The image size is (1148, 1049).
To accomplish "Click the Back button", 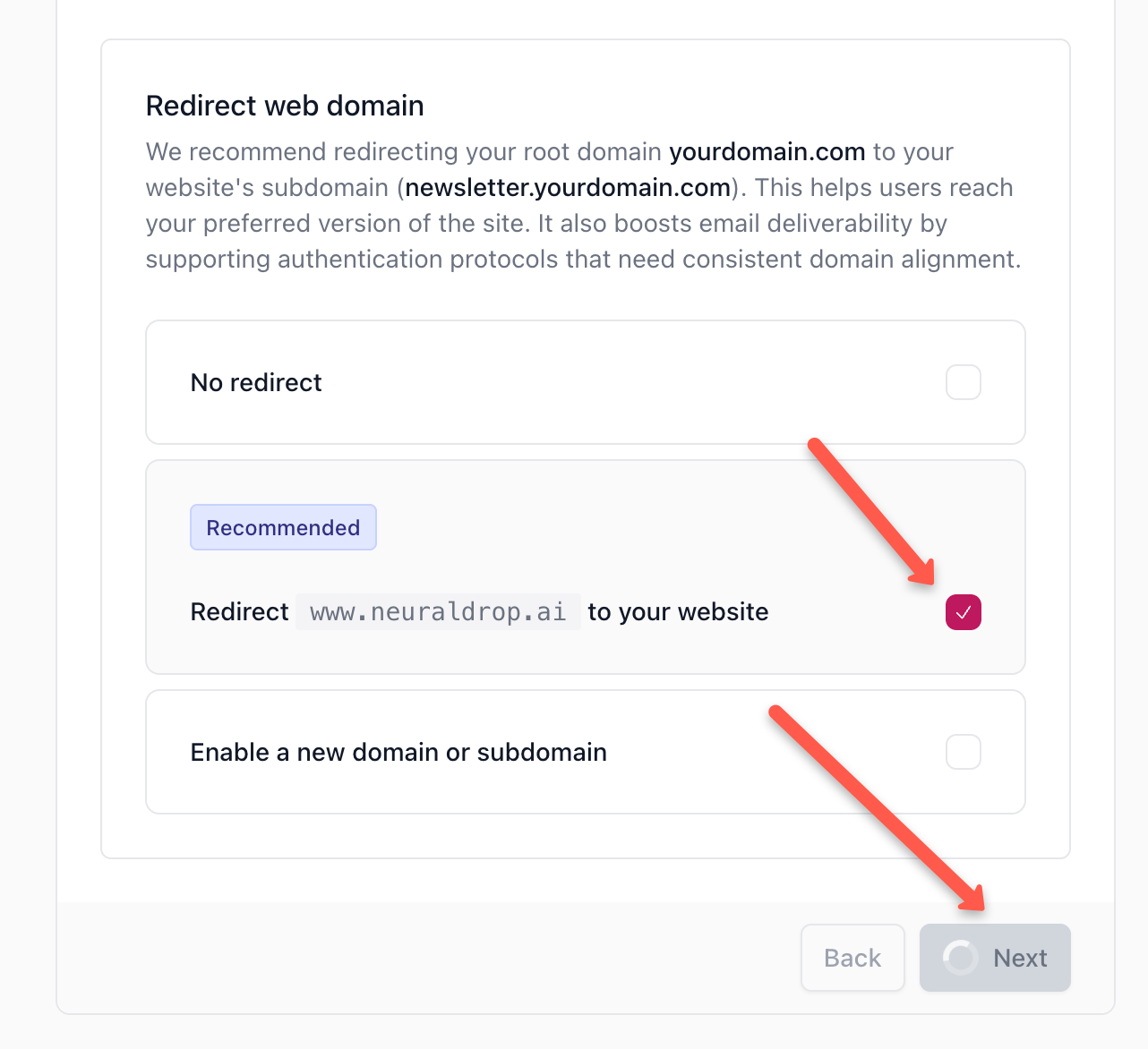I will pos(852,958).
